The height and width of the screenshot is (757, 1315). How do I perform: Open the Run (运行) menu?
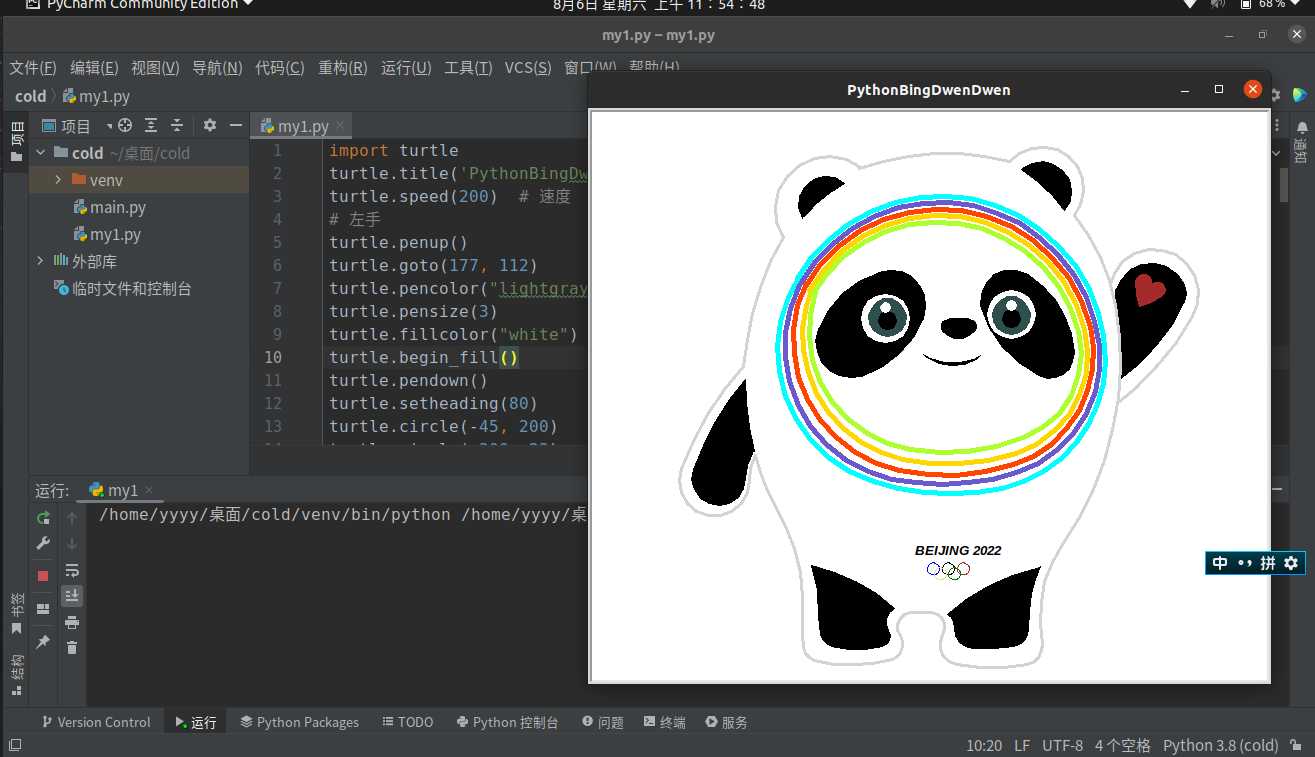coord(406,68)
